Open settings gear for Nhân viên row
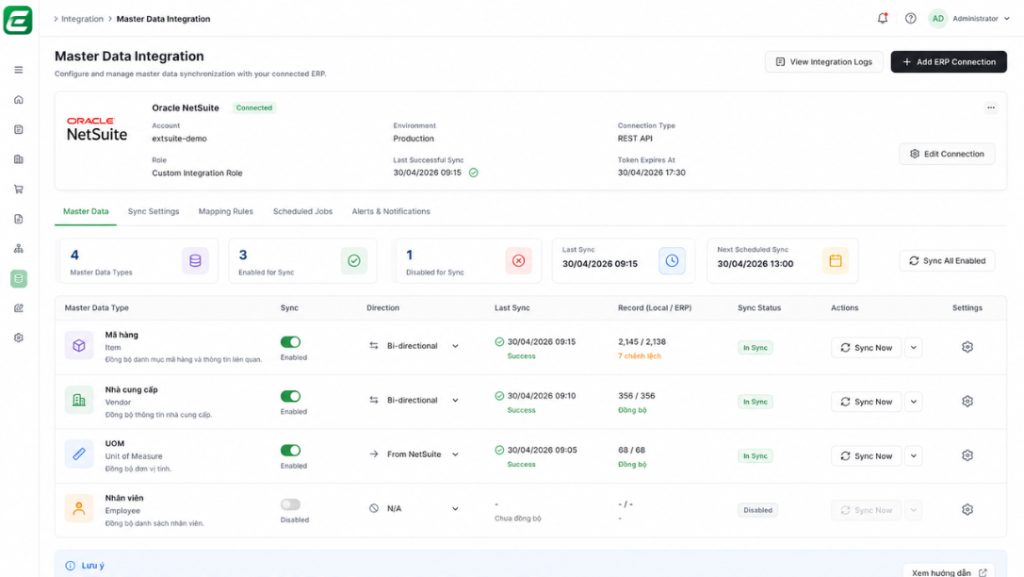Viewport: 1024px width, 577px height. pos(967,510)
